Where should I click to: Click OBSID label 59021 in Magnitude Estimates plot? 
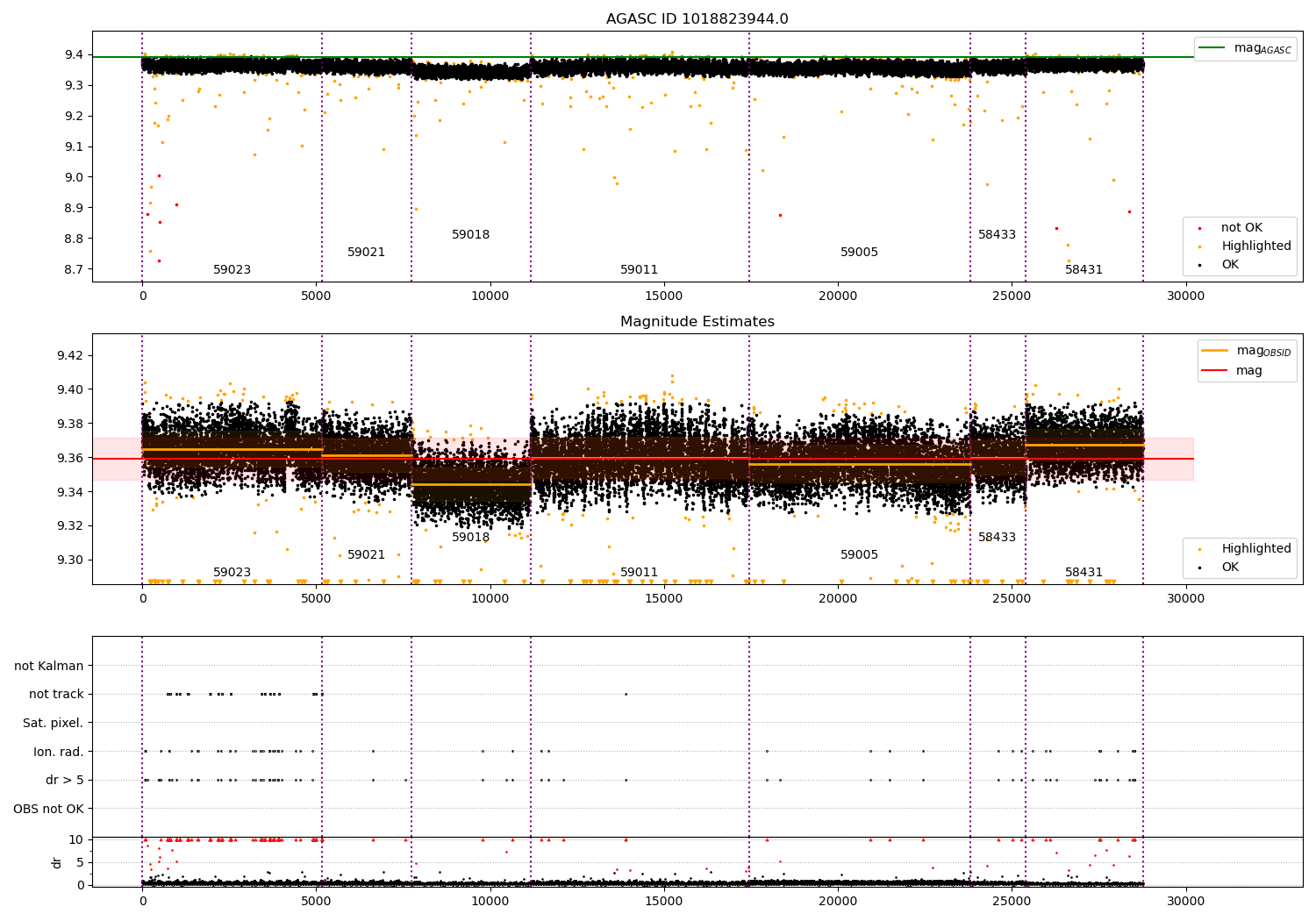(x=366, y=555)
